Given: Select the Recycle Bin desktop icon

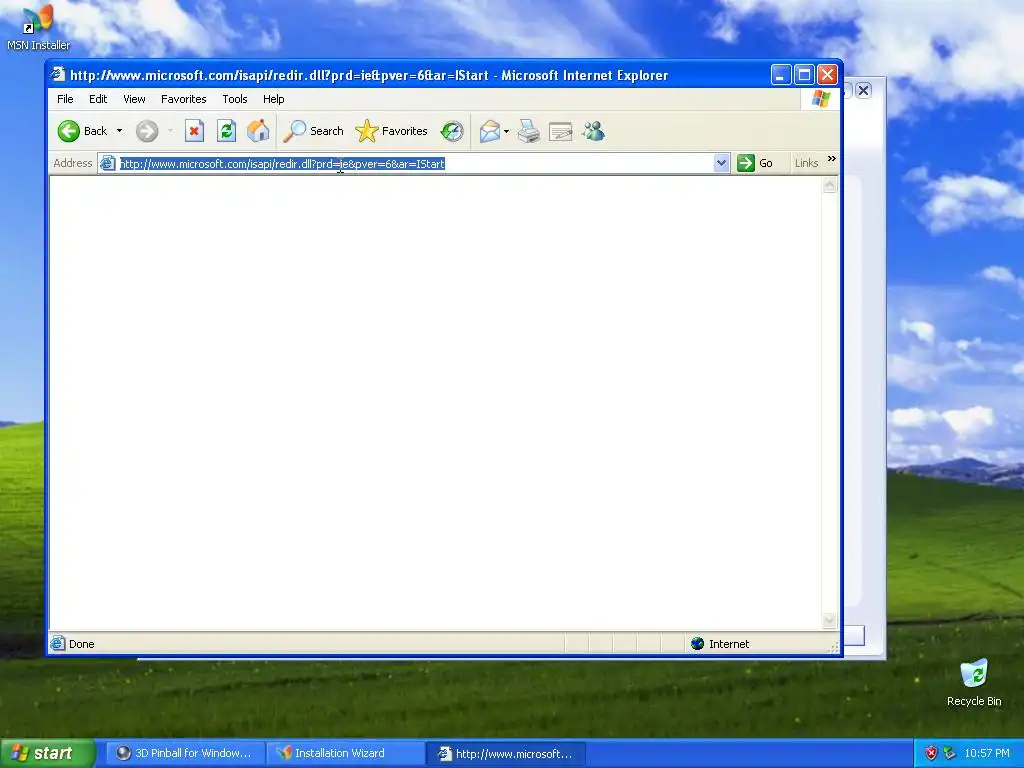Looking at the screenshot, I should [x=974, y=682].
